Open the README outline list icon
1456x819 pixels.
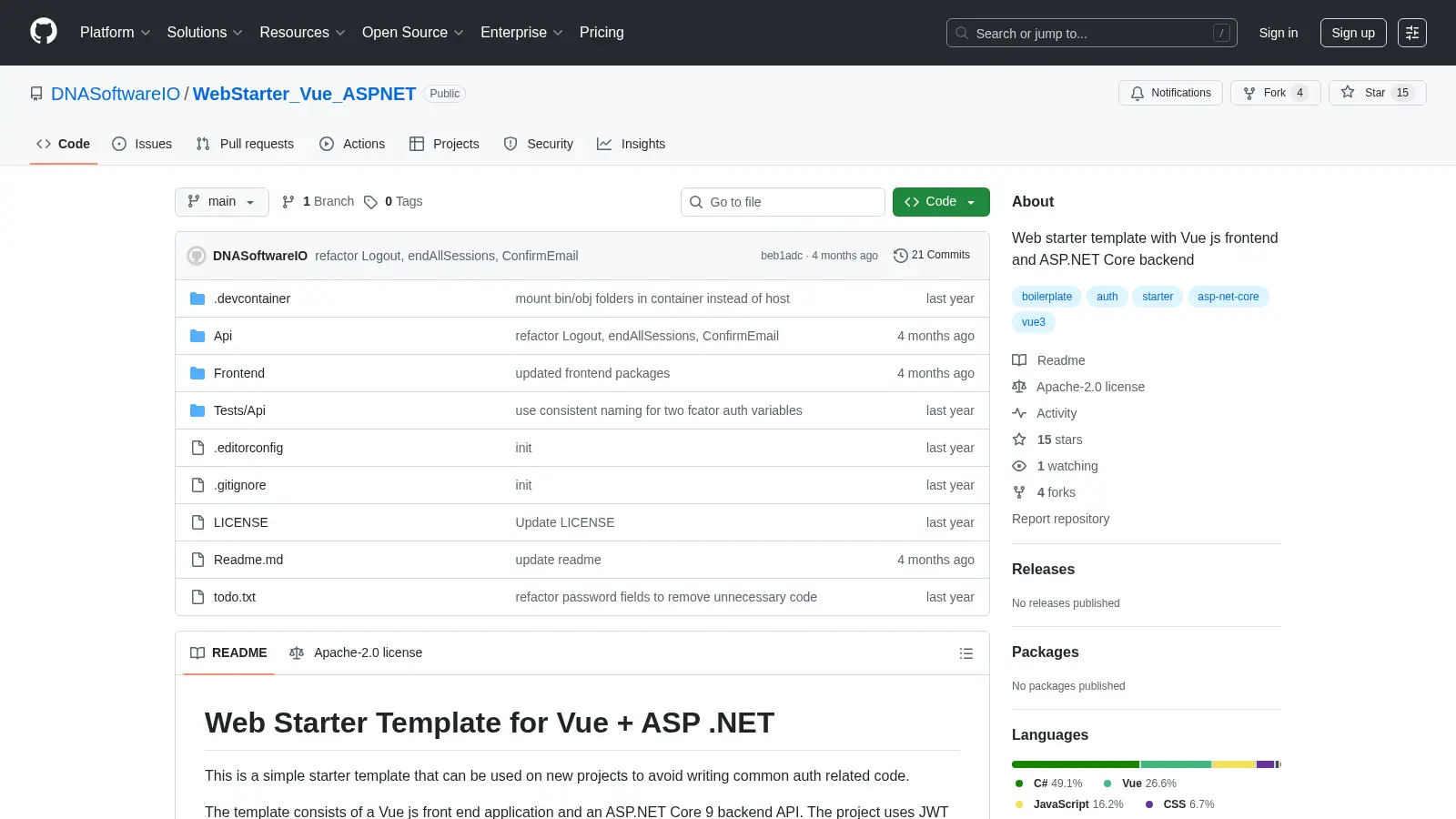pyautogui.click(x=966, y=653)
